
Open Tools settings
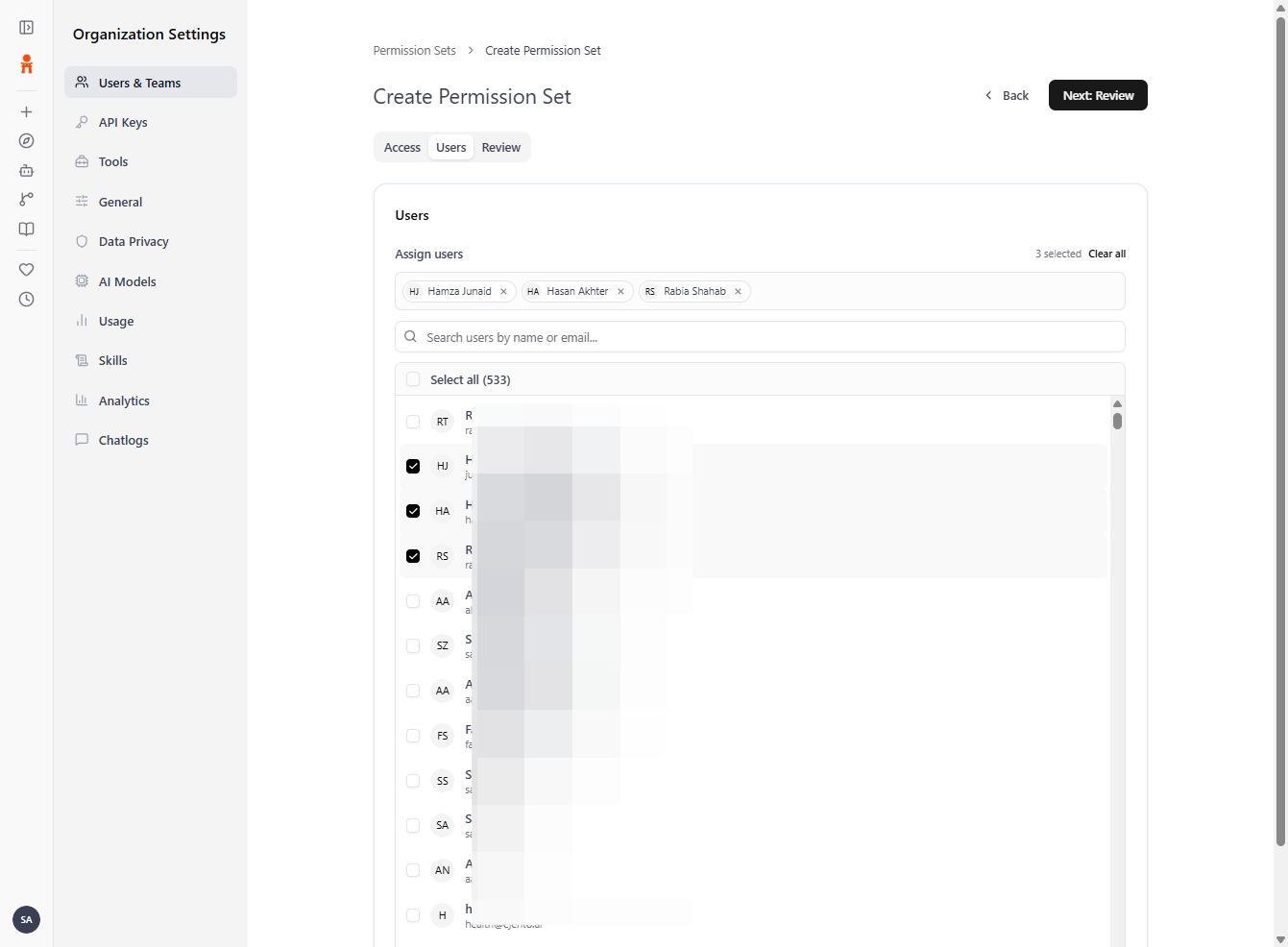pos(151,161)
